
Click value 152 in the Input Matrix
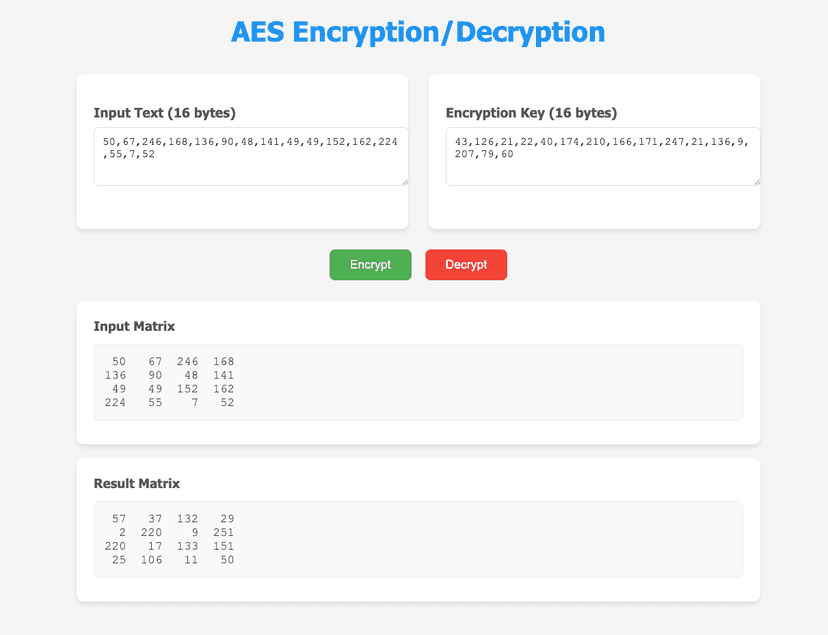pyautogui.click(x=187, y=389)
